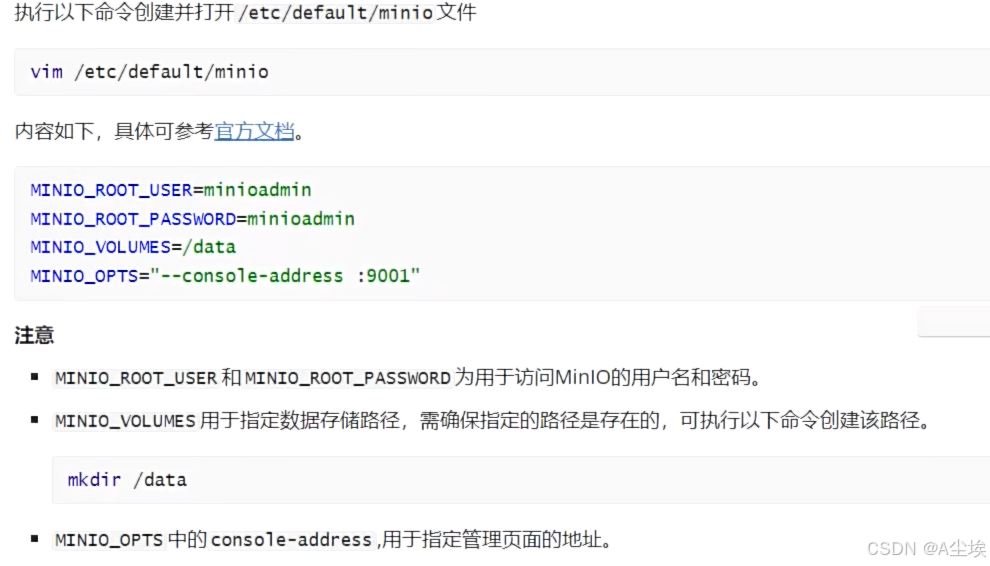Click the MINIO_ROOT_USER=minioadmin config line
The height and width of the screenshot is (566, 990).
point(171,190)
